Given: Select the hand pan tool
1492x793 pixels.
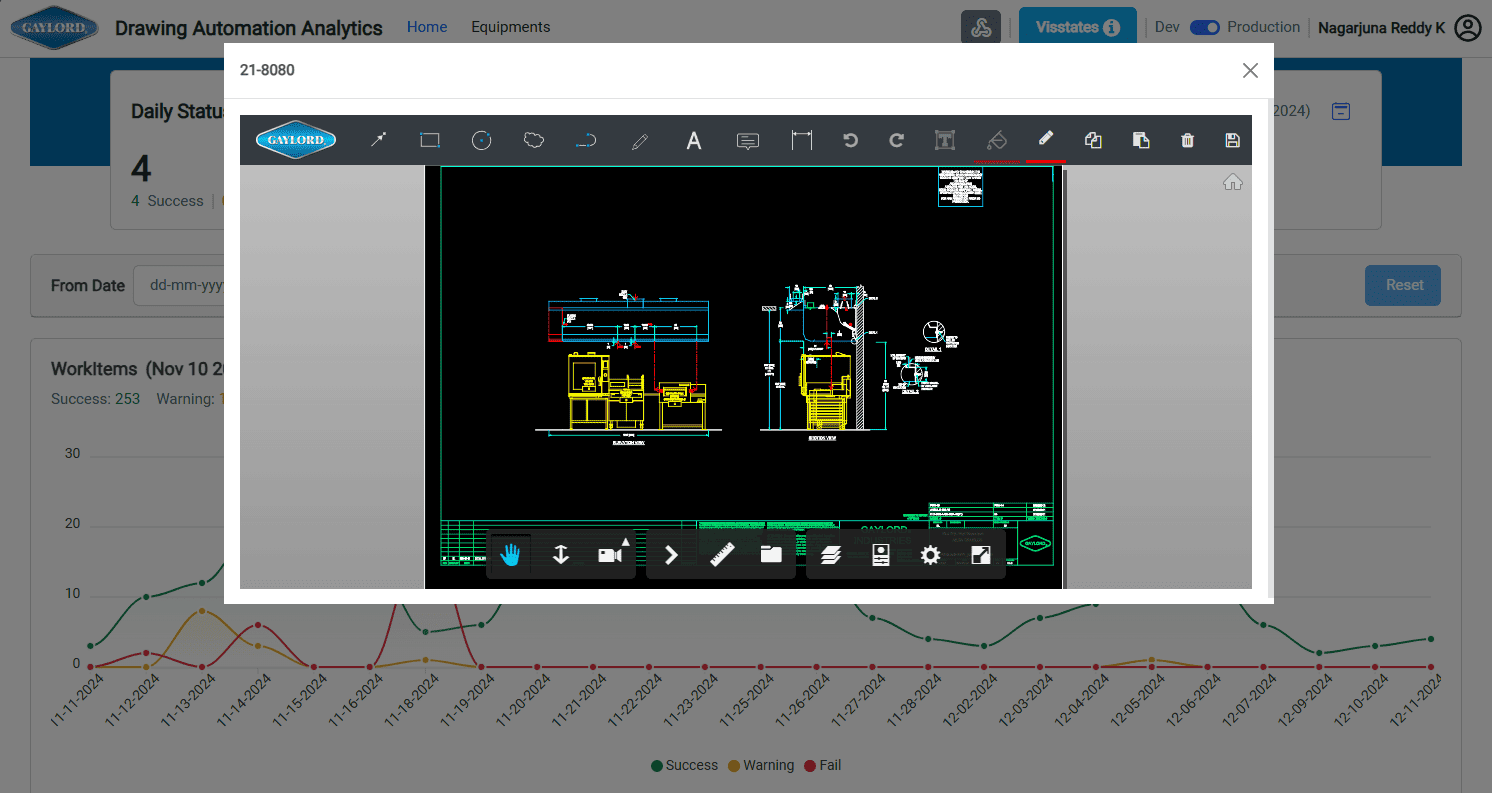Looking at the screenshot, I should 510,554.
